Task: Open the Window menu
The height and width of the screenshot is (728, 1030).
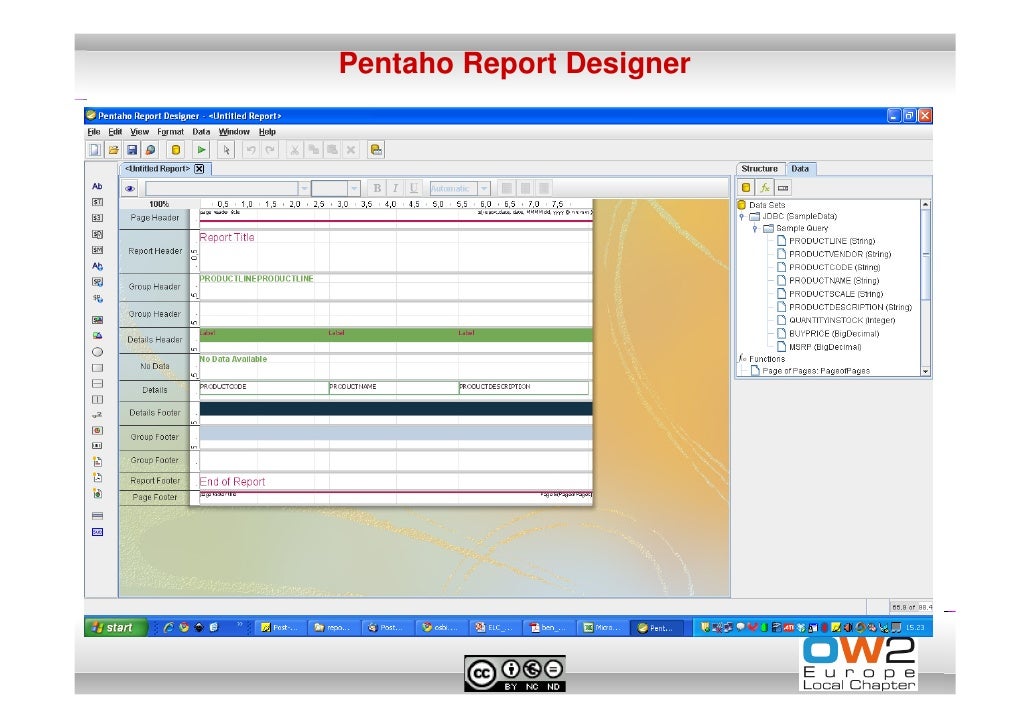Action: (x=234, y=132)
